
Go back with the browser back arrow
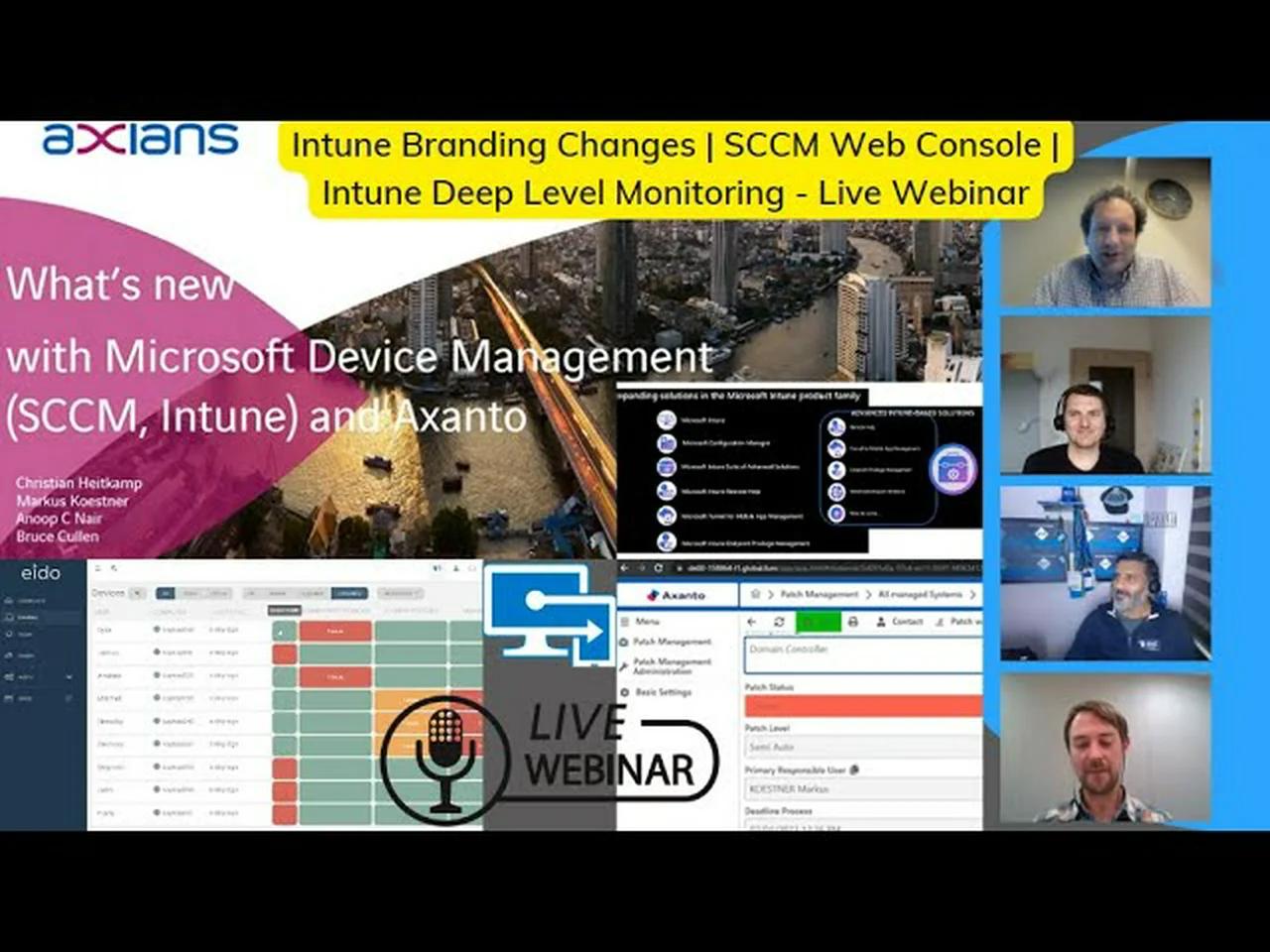(x=625, y=568)
